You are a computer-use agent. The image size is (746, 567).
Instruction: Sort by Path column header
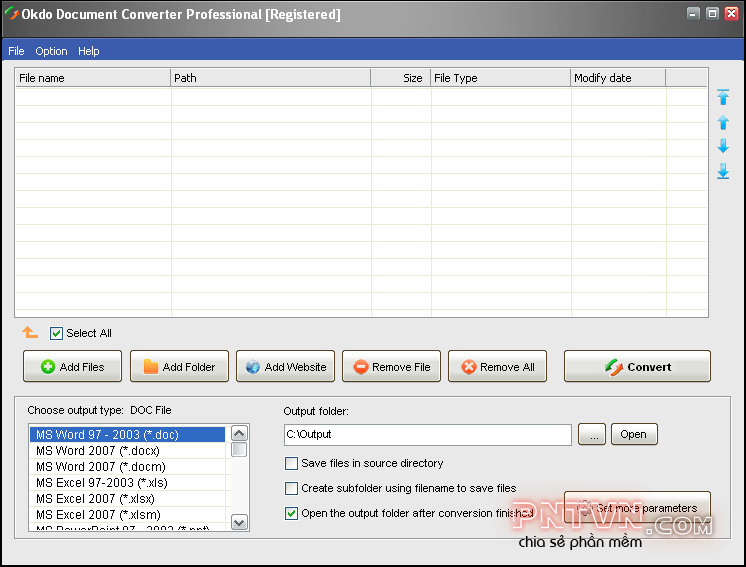pos(270,78)
